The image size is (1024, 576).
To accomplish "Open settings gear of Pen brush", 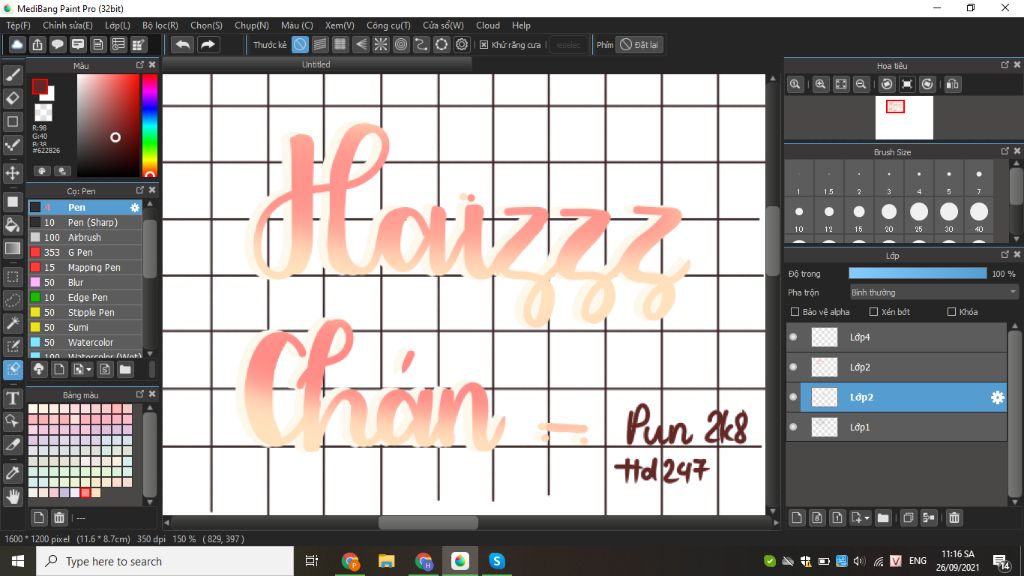I will click(x=135, y=207).
